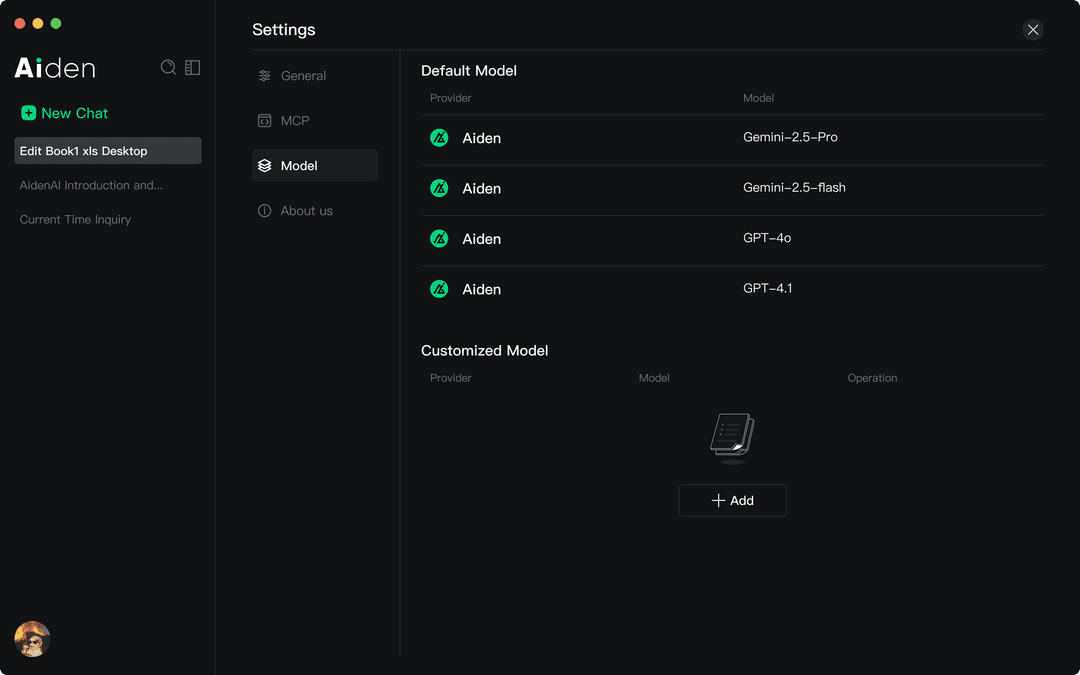The width and height of the screenshot is (1080, 675).
Task: Click Aiden logo icon in GPT-4.1 row
Action: tap(439, 289)
